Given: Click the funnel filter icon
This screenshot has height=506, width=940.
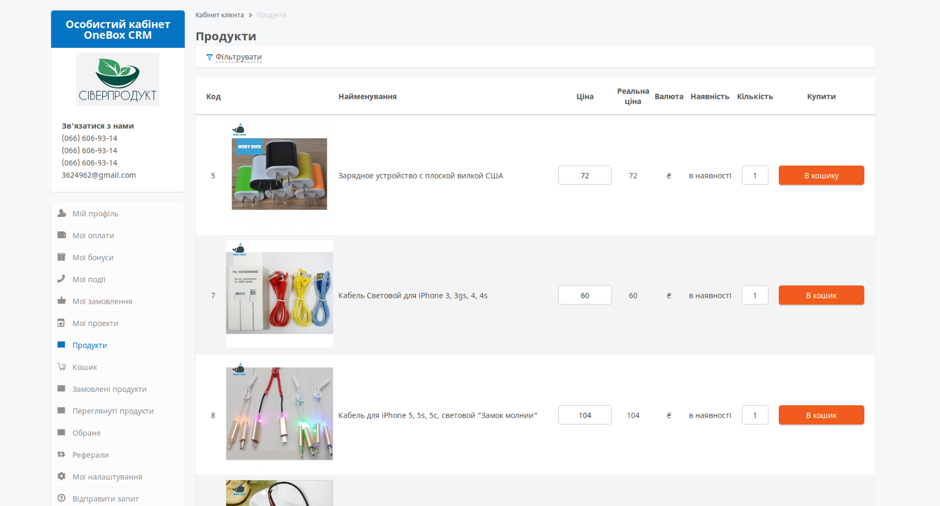Looking at the screenshot, I should pos(209,58).
